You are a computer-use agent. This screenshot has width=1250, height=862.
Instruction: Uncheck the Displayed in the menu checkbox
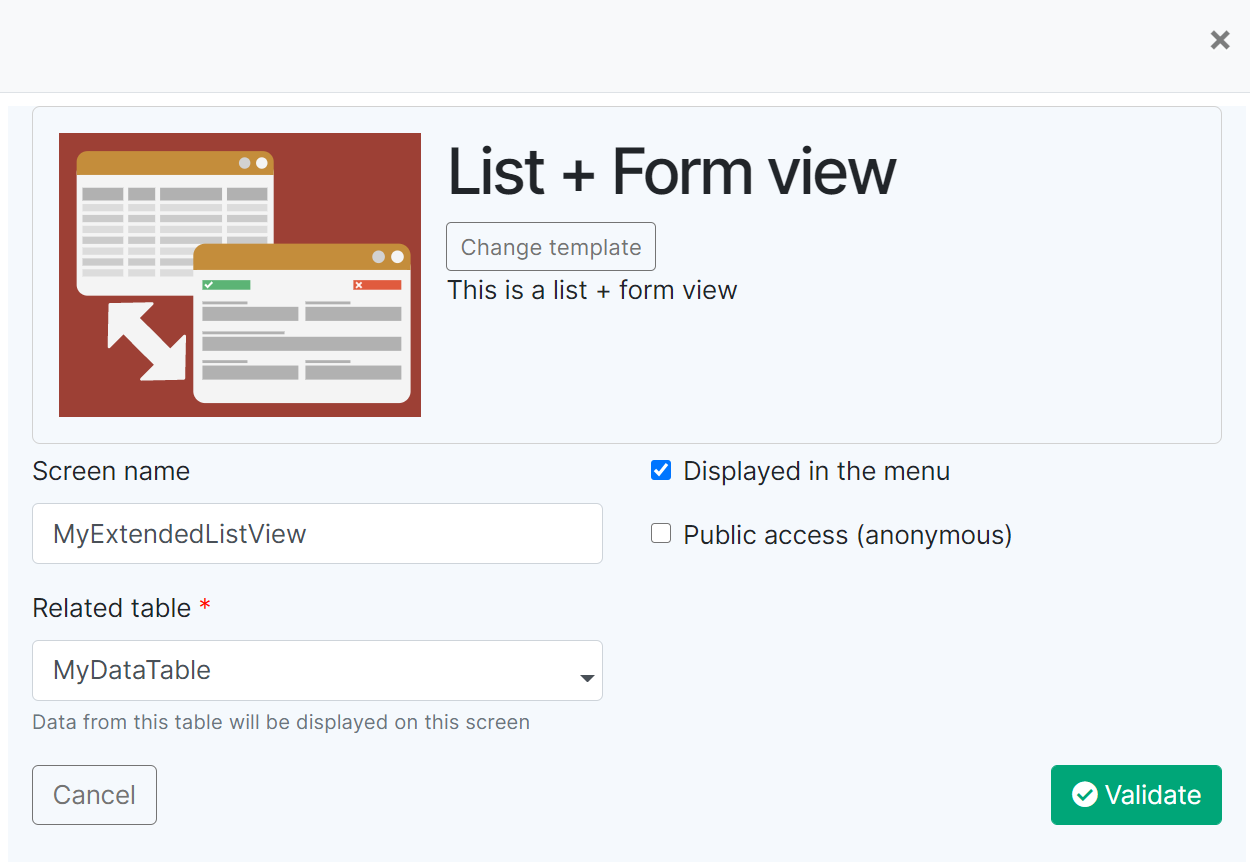click(661, 471)
